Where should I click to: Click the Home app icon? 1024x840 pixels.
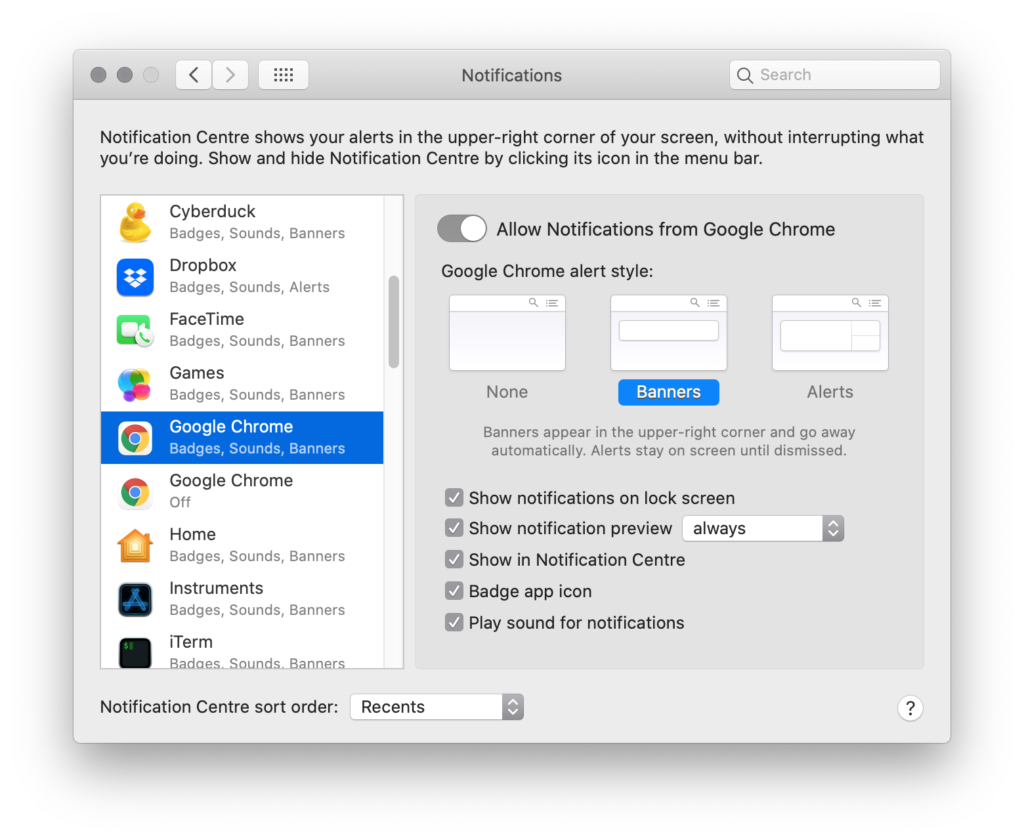tap(135, 545)
